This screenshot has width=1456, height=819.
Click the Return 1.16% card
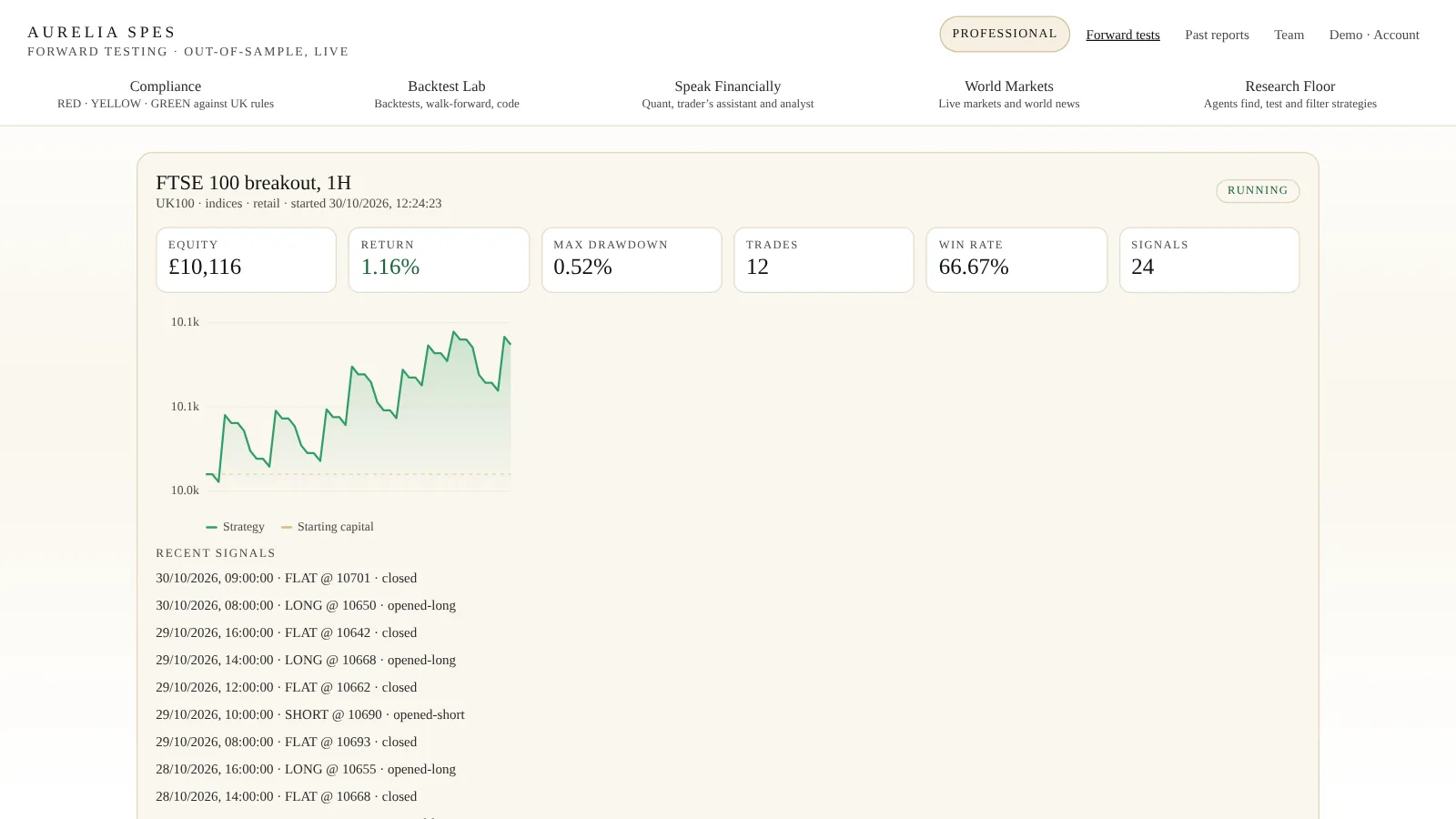coord(439,259)
